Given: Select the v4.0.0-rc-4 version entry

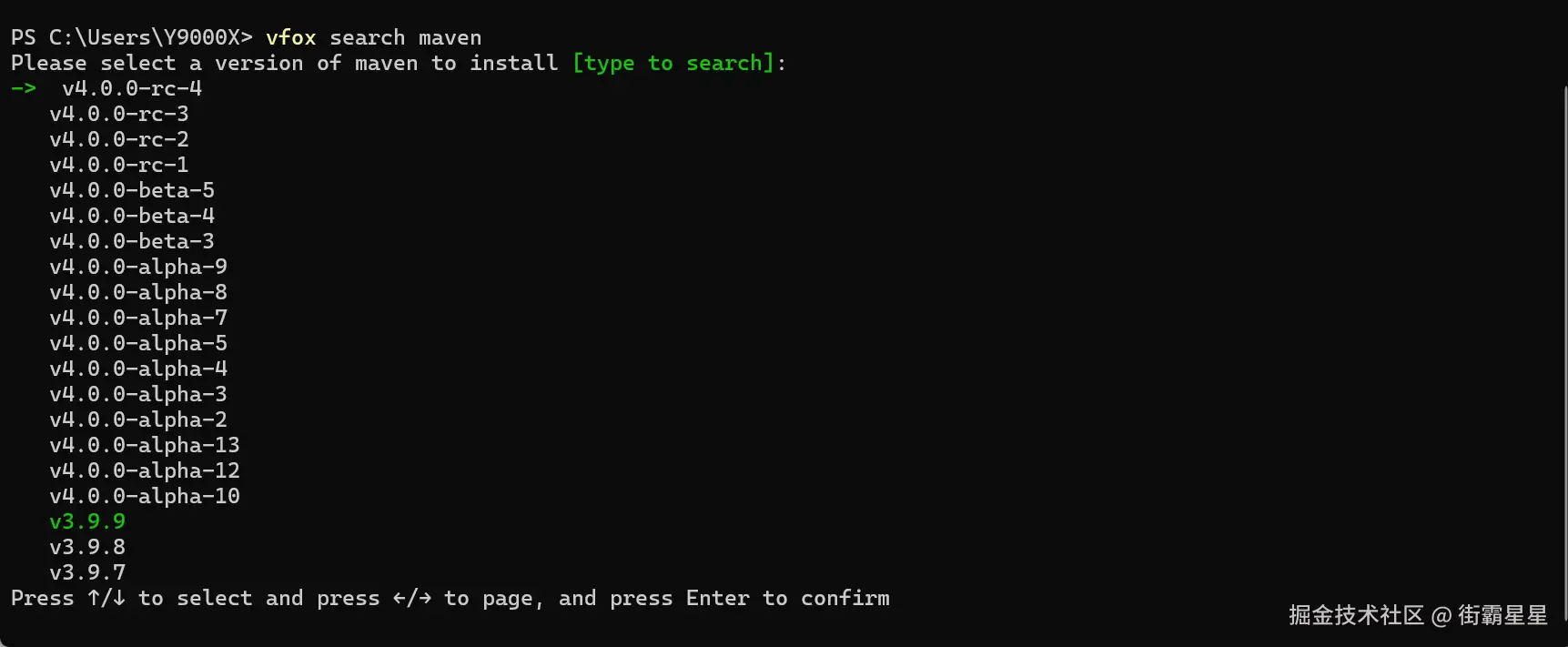Looking at the screenshot, I should pyautogui.click(x=132, y=88).
